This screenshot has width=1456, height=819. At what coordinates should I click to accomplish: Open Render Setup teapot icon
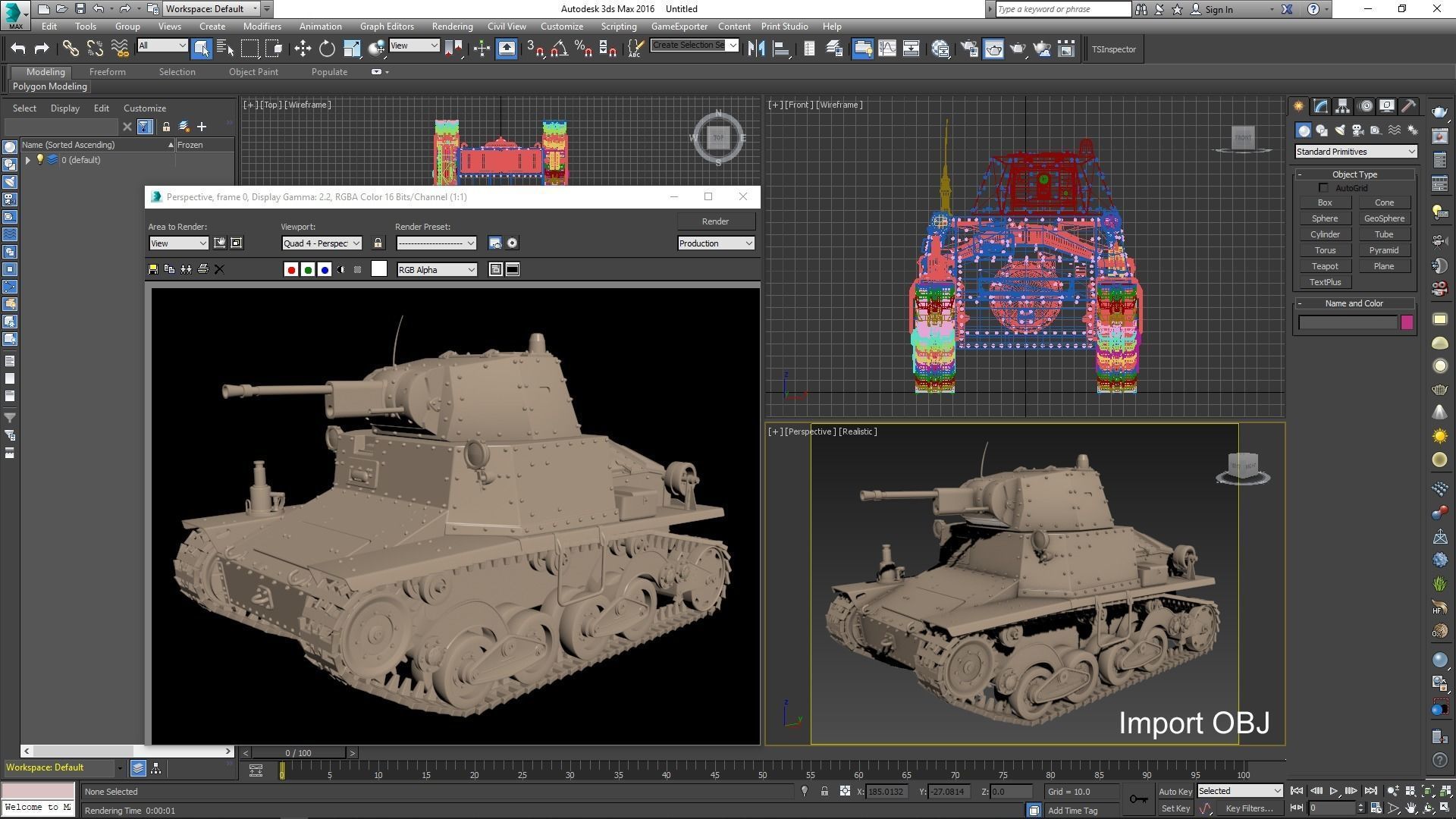click(x=969, y=49)
